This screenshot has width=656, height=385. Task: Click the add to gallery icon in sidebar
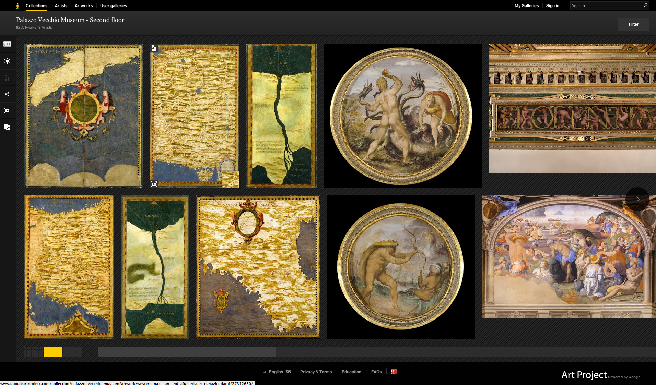click(7, 127)
